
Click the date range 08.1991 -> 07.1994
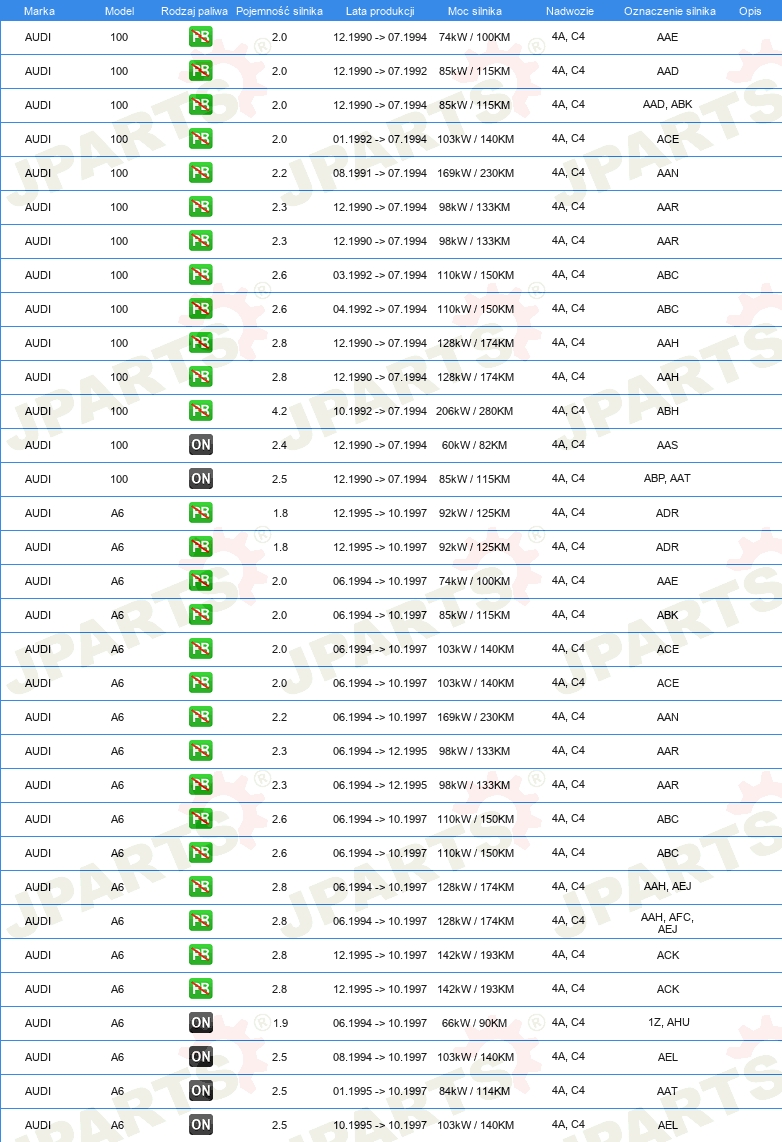pyautogui.click(x=380, y=173)
